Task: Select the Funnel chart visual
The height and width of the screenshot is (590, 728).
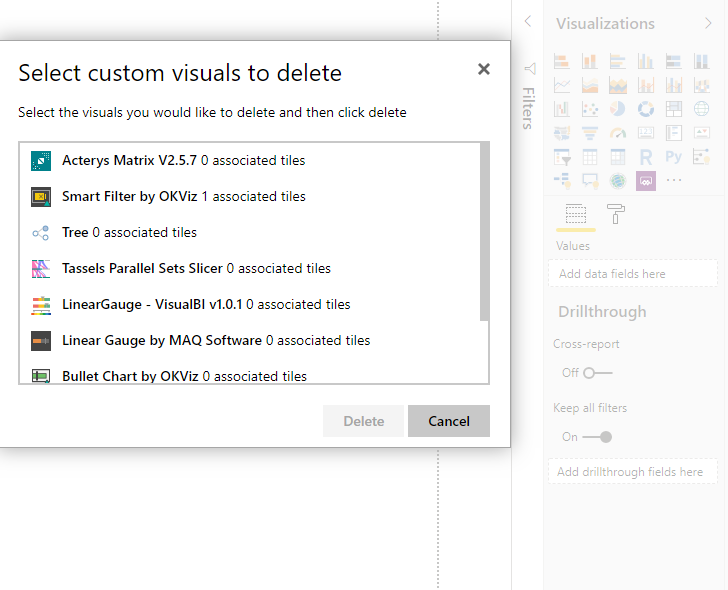Action: 590,133
